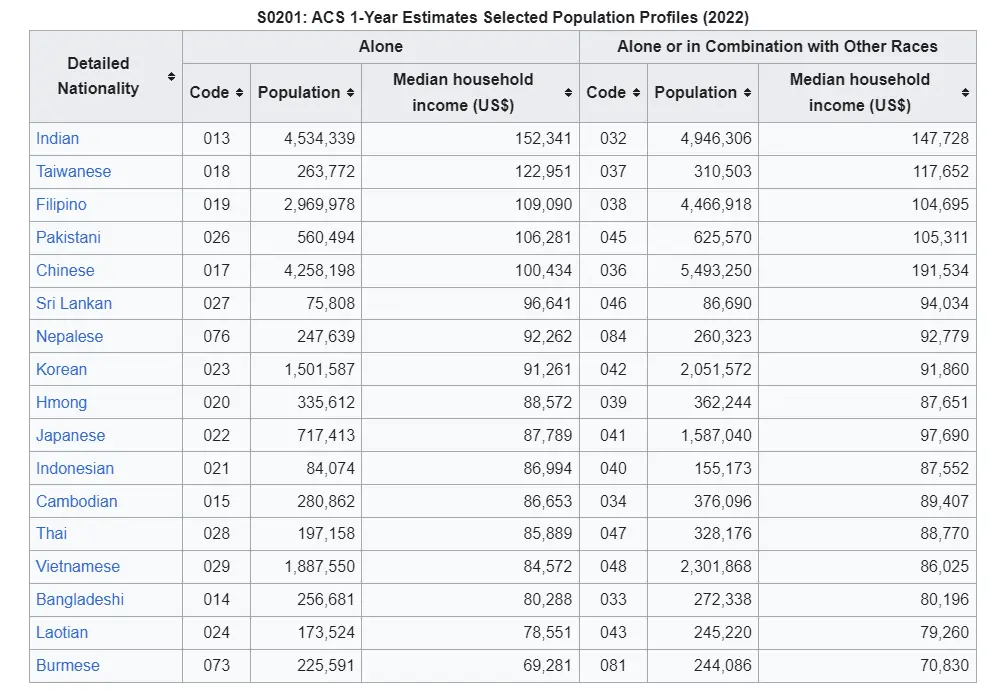The image size is (989, 696).
Task: Follow the Indonesian link
Action: tap(75, 468)
